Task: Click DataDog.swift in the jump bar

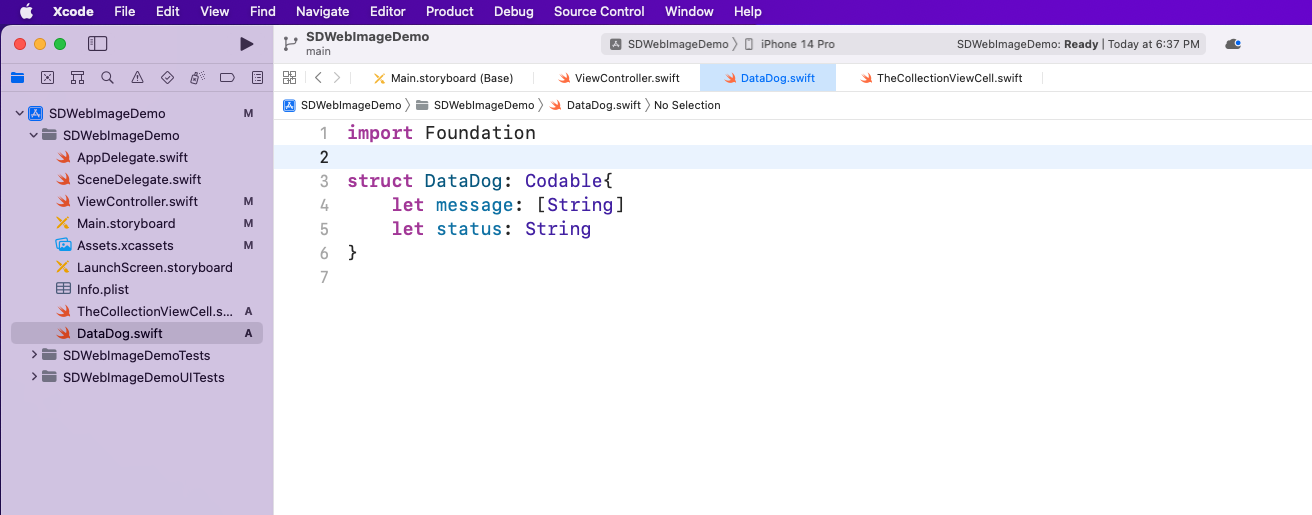Action: [x=596, y=105]
